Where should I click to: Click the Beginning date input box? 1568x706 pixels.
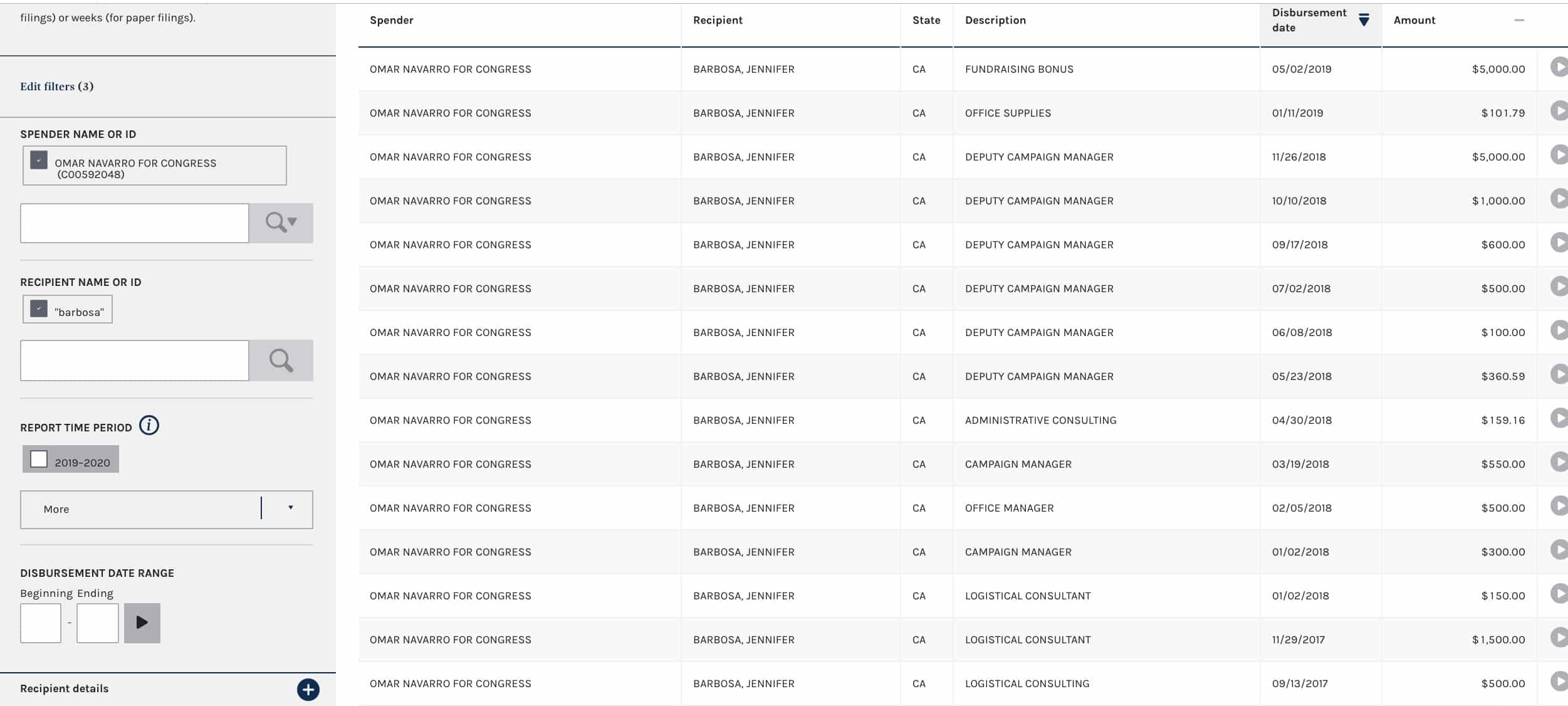click(41, 623)
